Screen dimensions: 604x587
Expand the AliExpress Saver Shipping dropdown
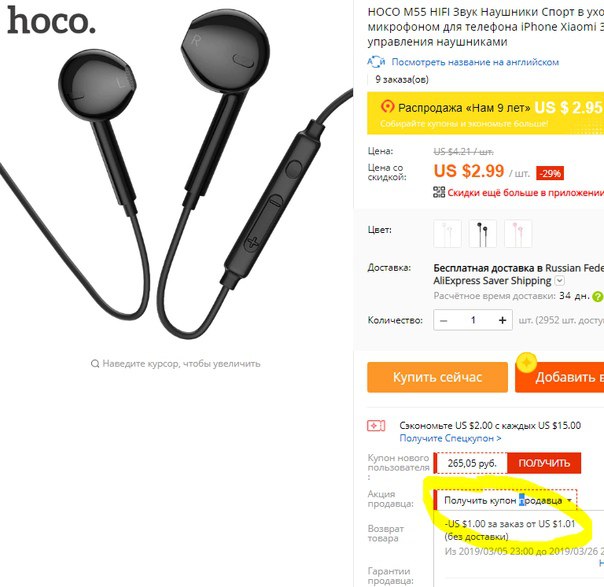pyautogui.click(x=560, y=281)
